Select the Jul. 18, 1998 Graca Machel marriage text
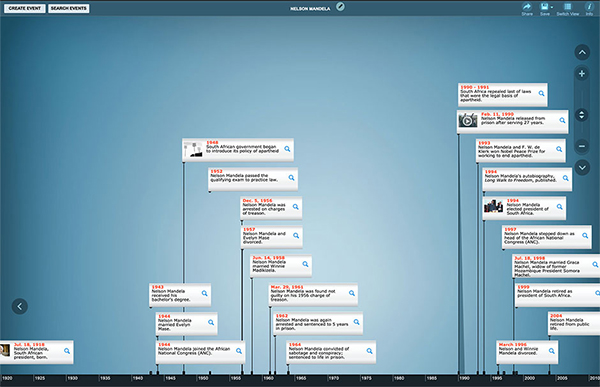Screen dimensions: 600x387 click(x=546, y=268)
